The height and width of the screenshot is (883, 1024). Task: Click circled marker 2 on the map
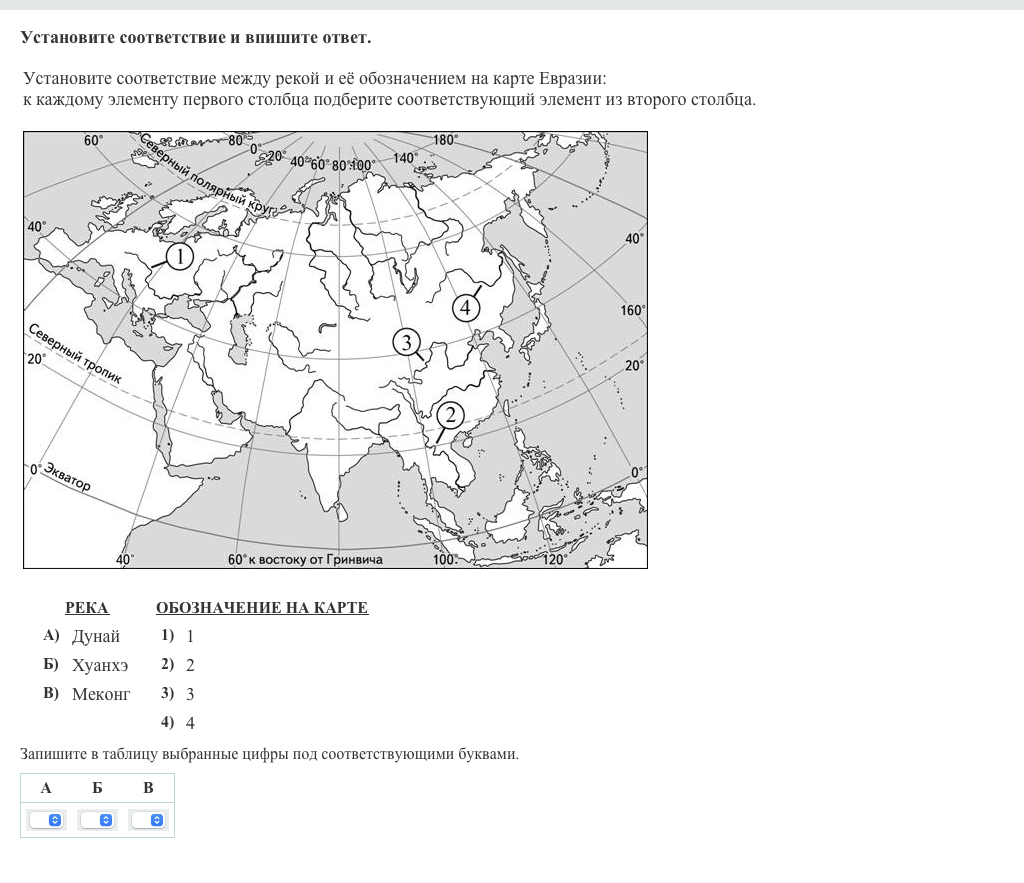tap(450, 414)
